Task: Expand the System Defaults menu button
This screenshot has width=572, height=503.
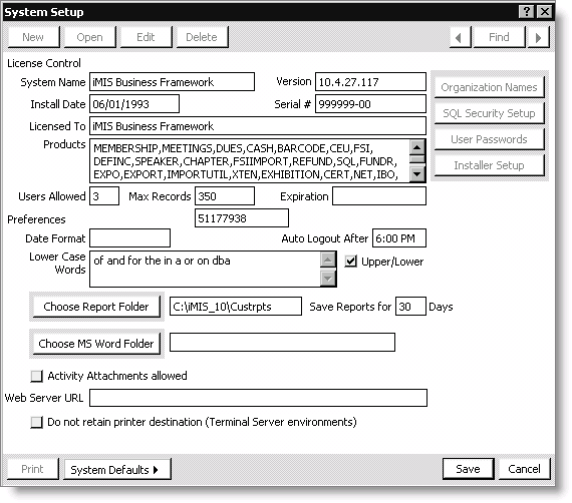Action: 117,469
